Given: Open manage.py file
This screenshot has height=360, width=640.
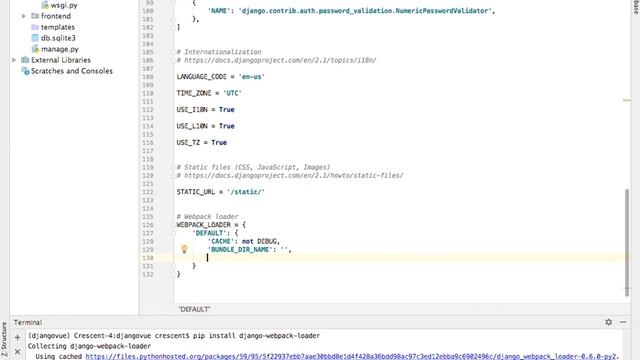Looking at the screenshot, I should 60,49.
